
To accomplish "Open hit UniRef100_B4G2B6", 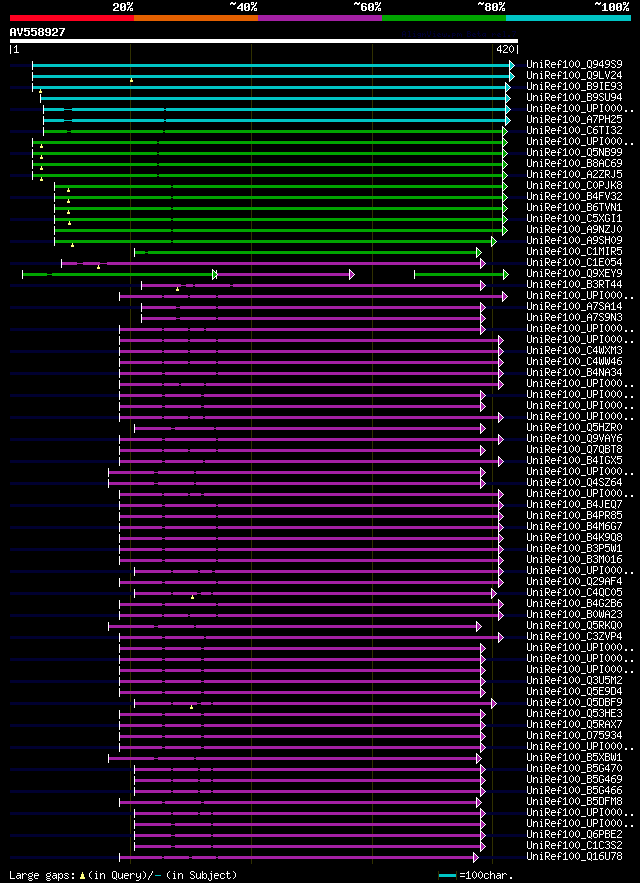I will [574, 603].
